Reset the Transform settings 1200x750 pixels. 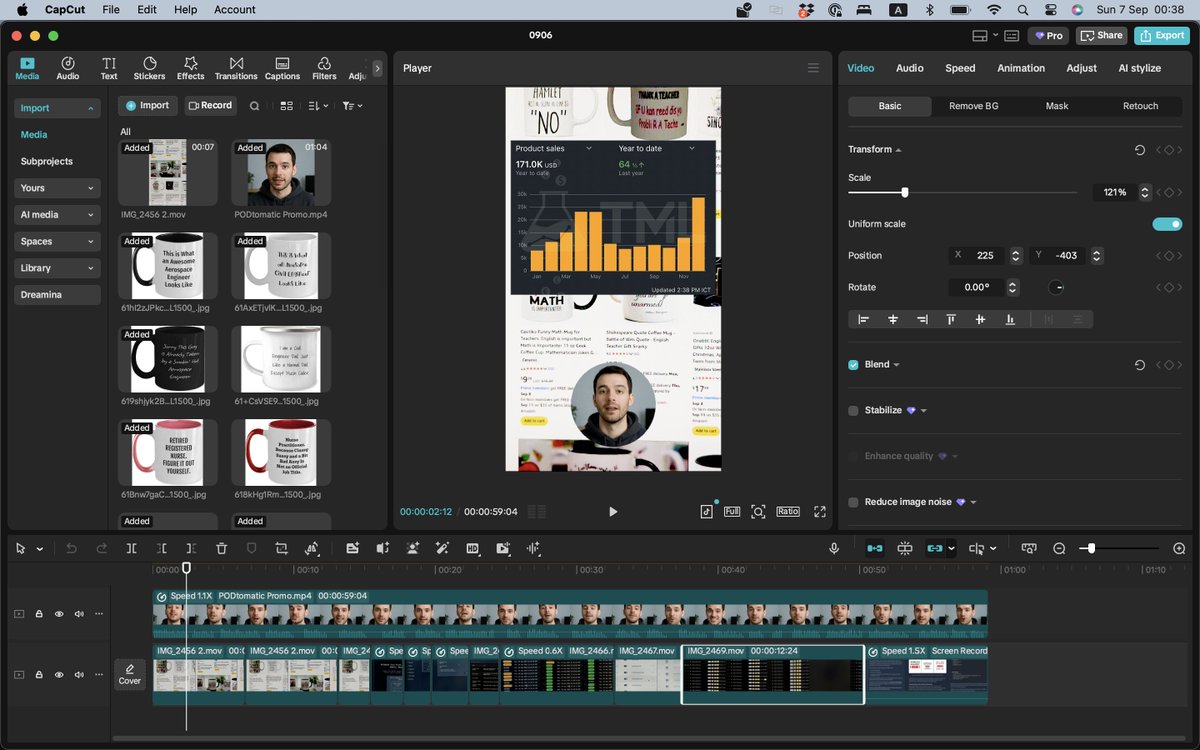coord(1139,149)
